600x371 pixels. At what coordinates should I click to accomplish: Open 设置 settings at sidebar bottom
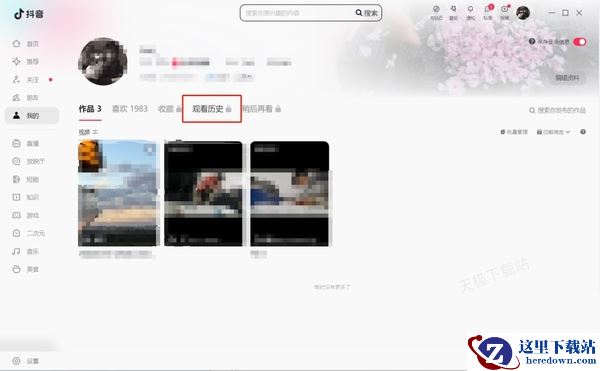click(x=26, y=361)
